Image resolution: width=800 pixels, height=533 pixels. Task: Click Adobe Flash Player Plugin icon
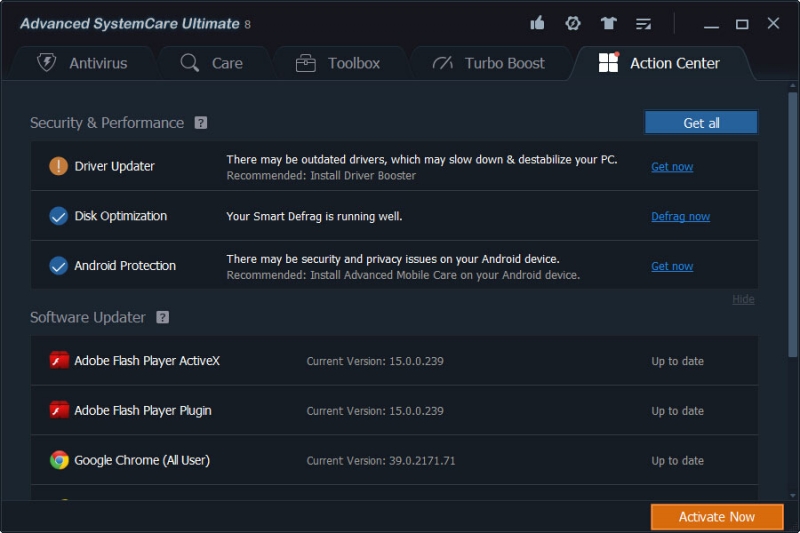[59, 410]
